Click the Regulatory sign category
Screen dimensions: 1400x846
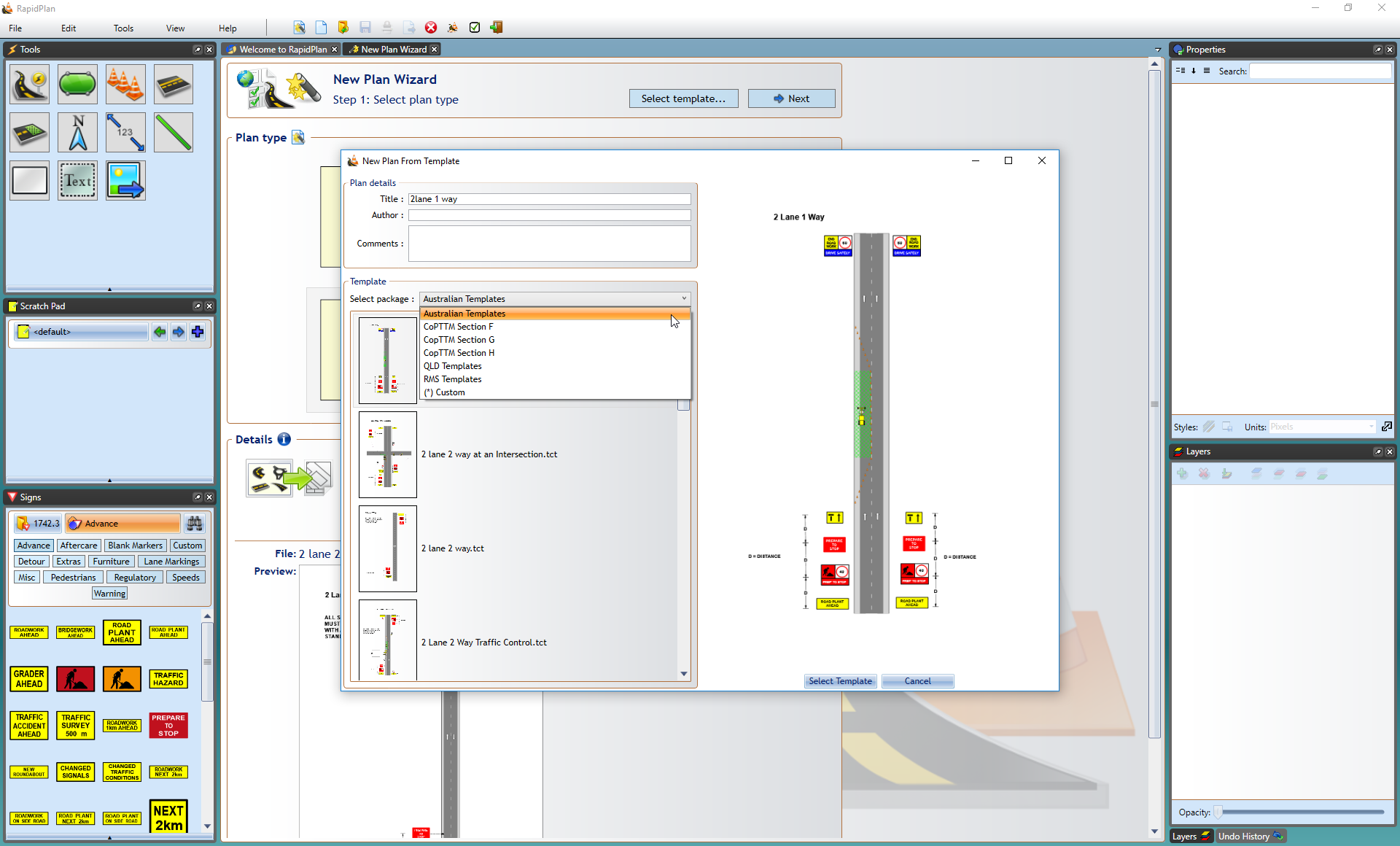coord(135,578)
